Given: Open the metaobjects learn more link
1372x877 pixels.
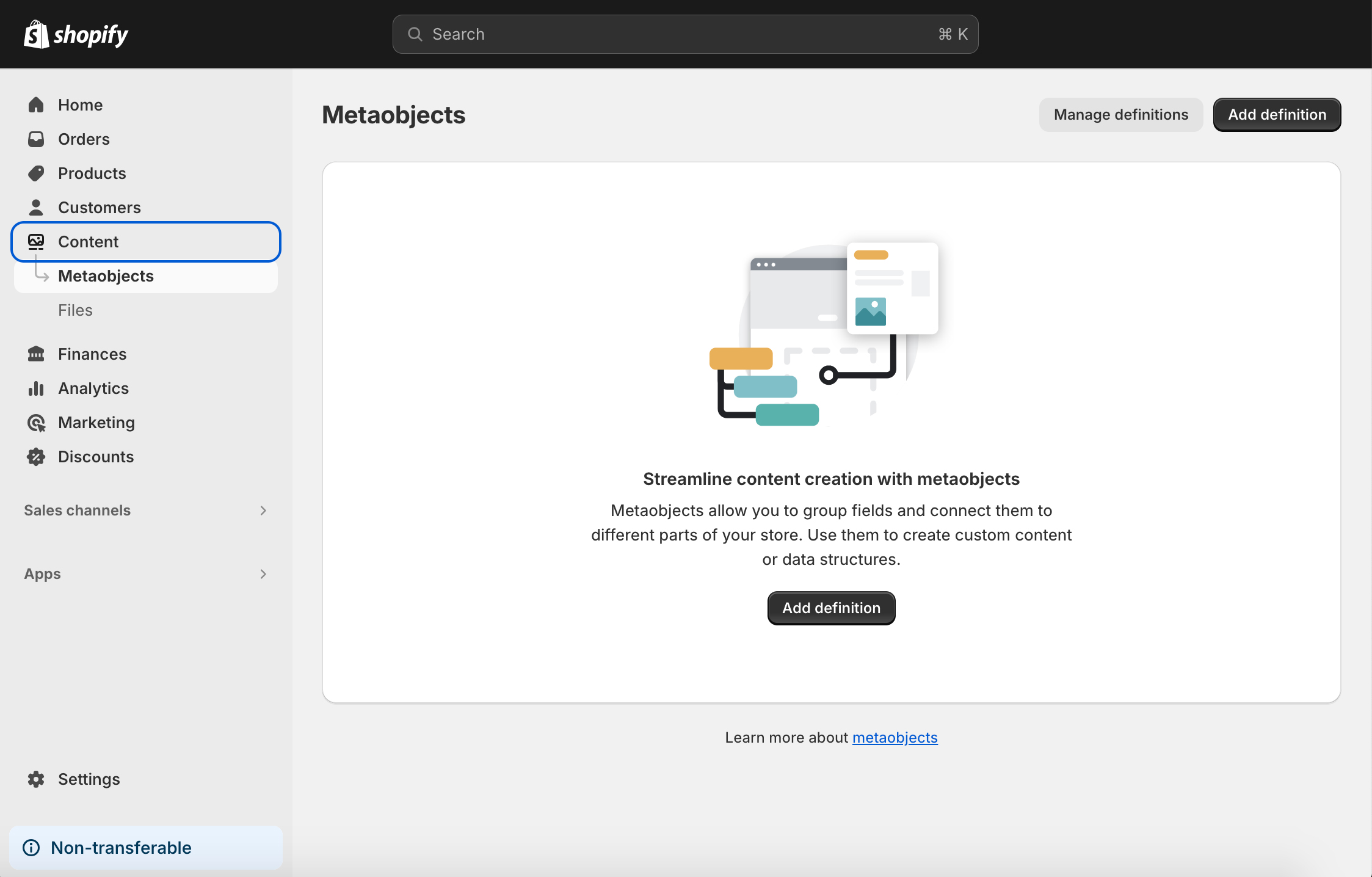Looking at the screenshot, I should coord(895,738).
